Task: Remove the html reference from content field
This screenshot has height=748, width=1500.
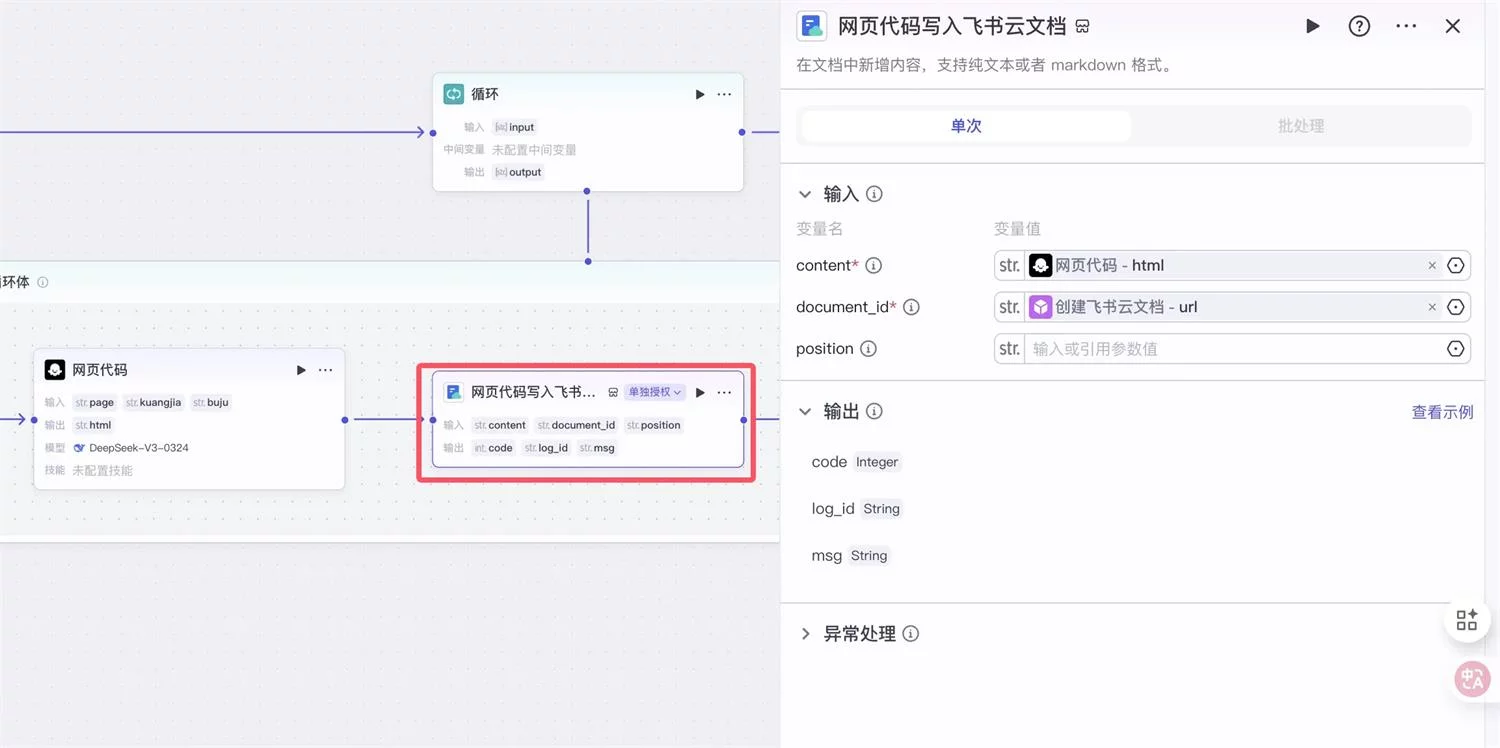Action: pos(1432,265)
